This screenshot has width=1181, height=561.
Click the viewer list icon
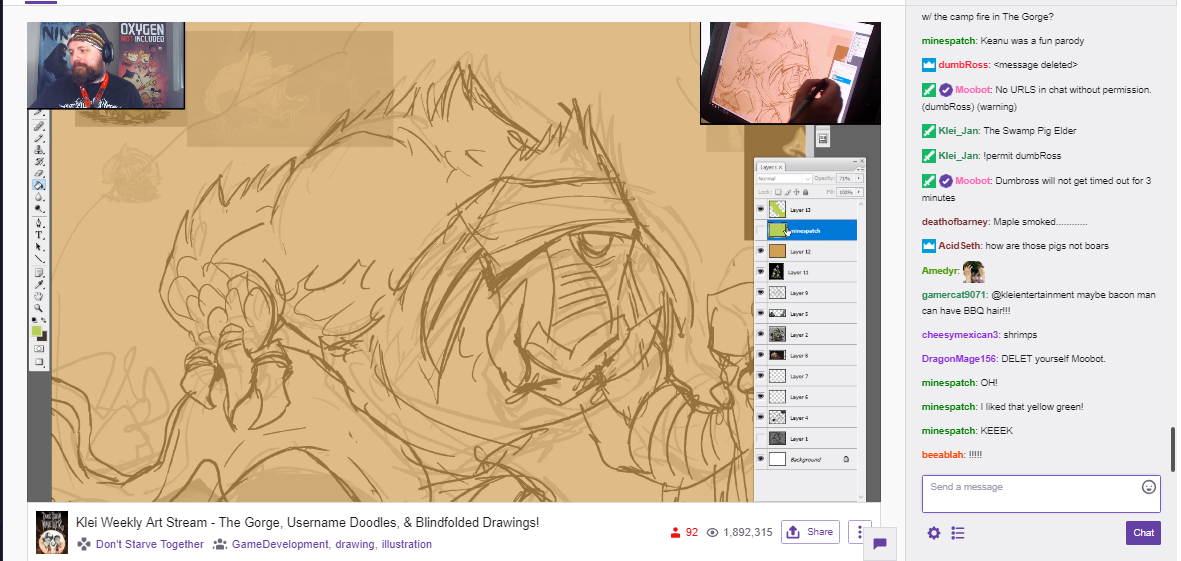click(958, 533)
